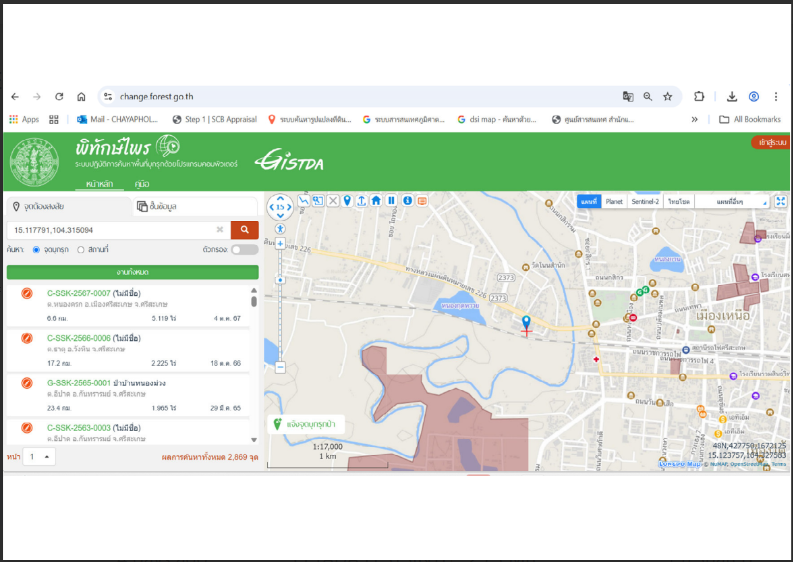Click the upload icon on map toolbar
Screen dimensions: 793x562
[362, 201]
